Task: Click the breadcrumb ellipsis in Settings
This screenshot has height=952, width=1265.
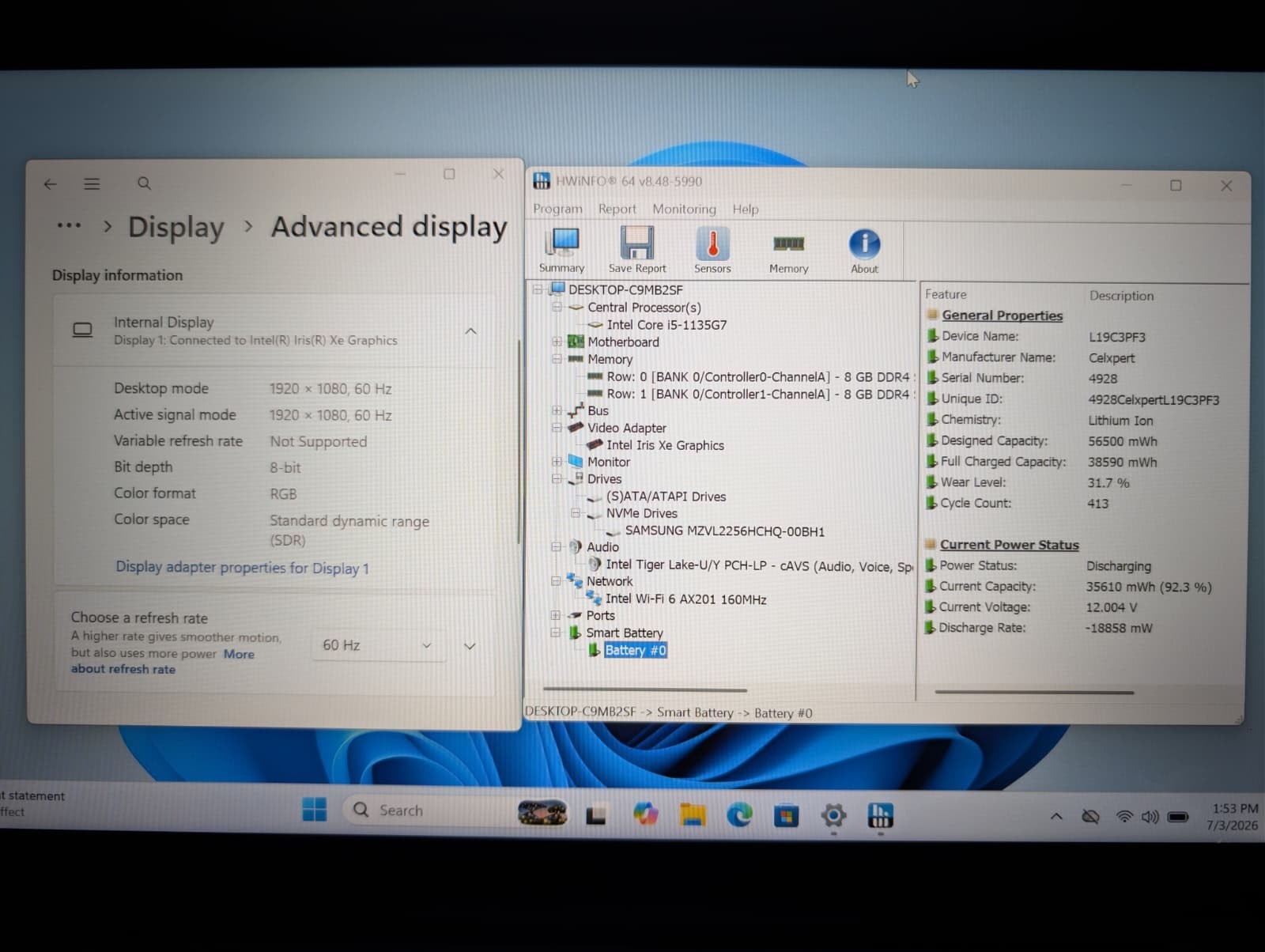Action: click(69, 226)
